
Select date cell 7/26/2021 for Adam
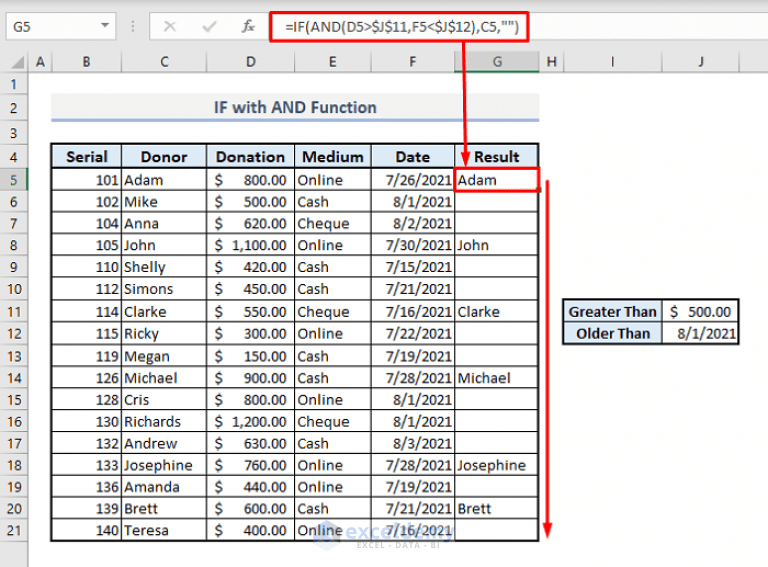[x=413, y=180]
